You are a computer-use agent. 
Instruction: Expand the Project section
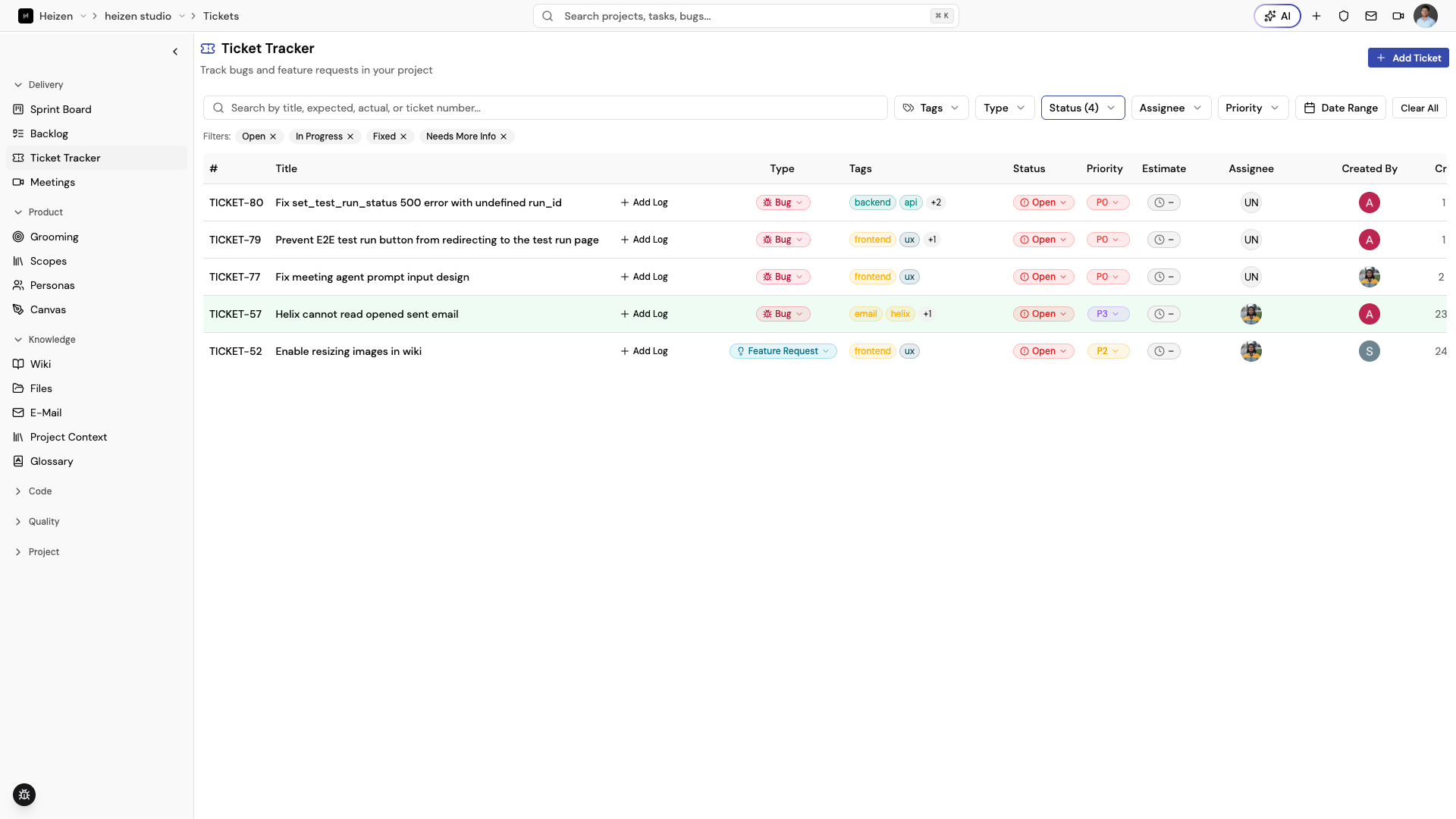point(36,552)
